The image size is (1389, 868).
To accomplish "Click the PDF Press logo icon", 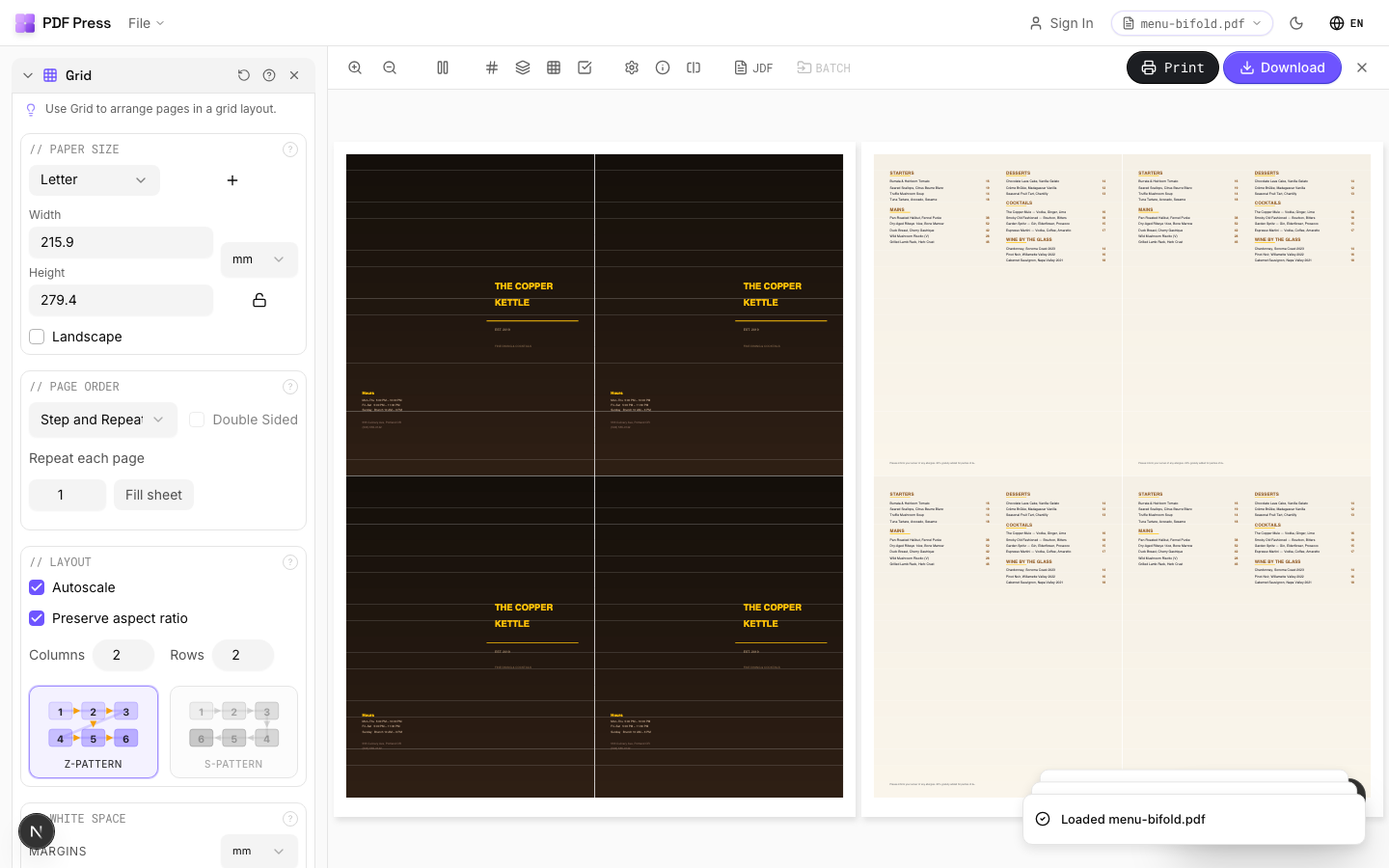I will (25, 23).
